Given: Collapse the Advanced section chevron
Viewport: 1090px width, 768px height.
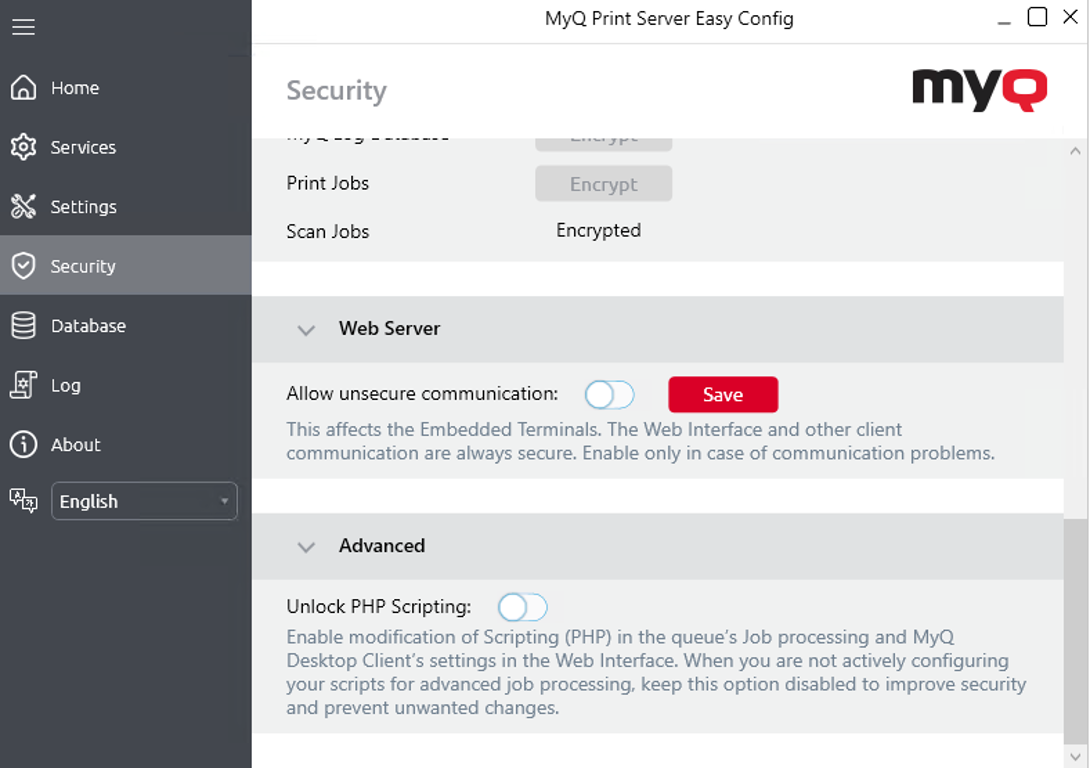Looking at the screenshot, I should click(307, 548).
